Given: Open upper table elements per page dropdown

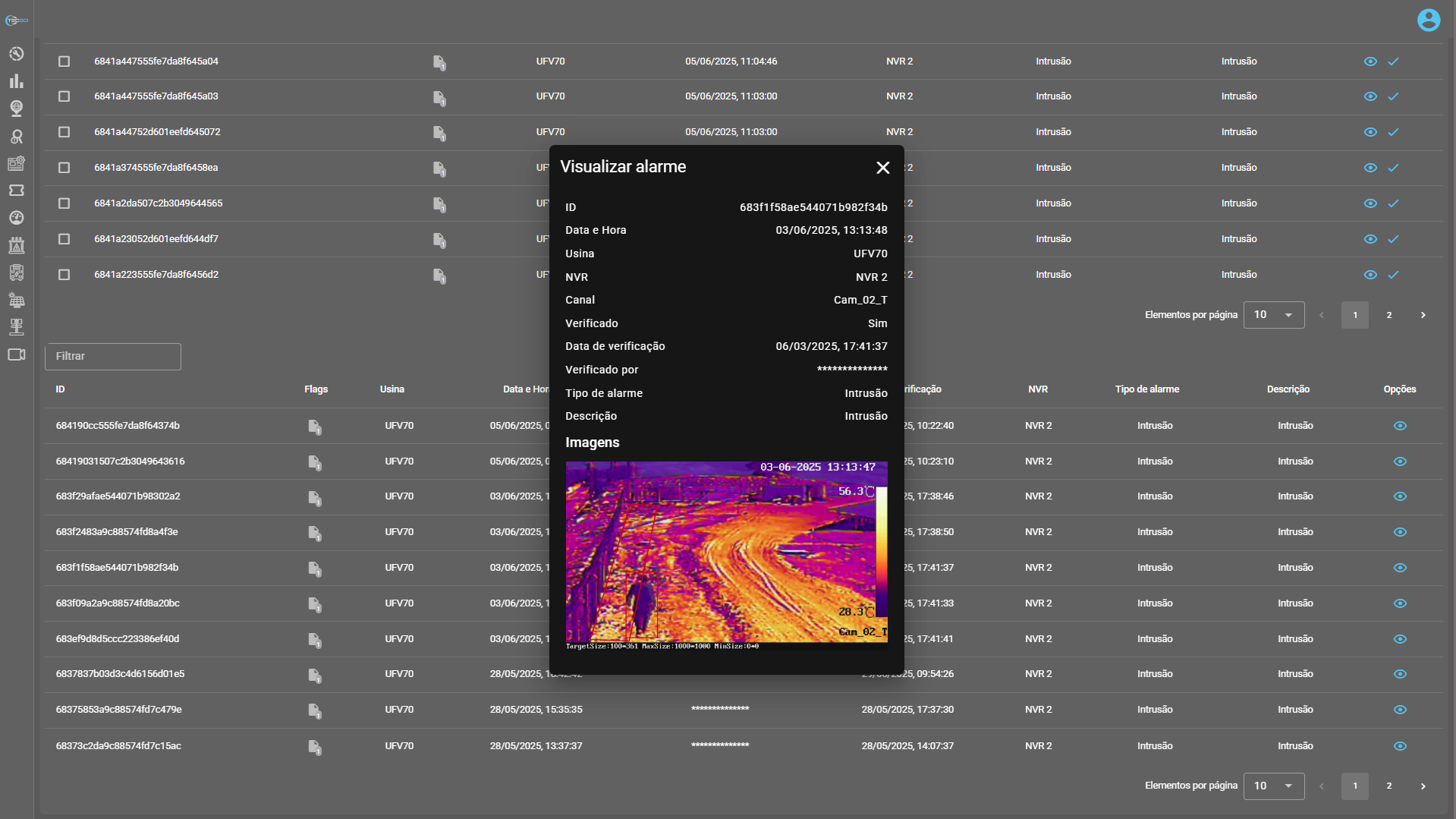Looking at the screenshot, I should (1273, 315).
